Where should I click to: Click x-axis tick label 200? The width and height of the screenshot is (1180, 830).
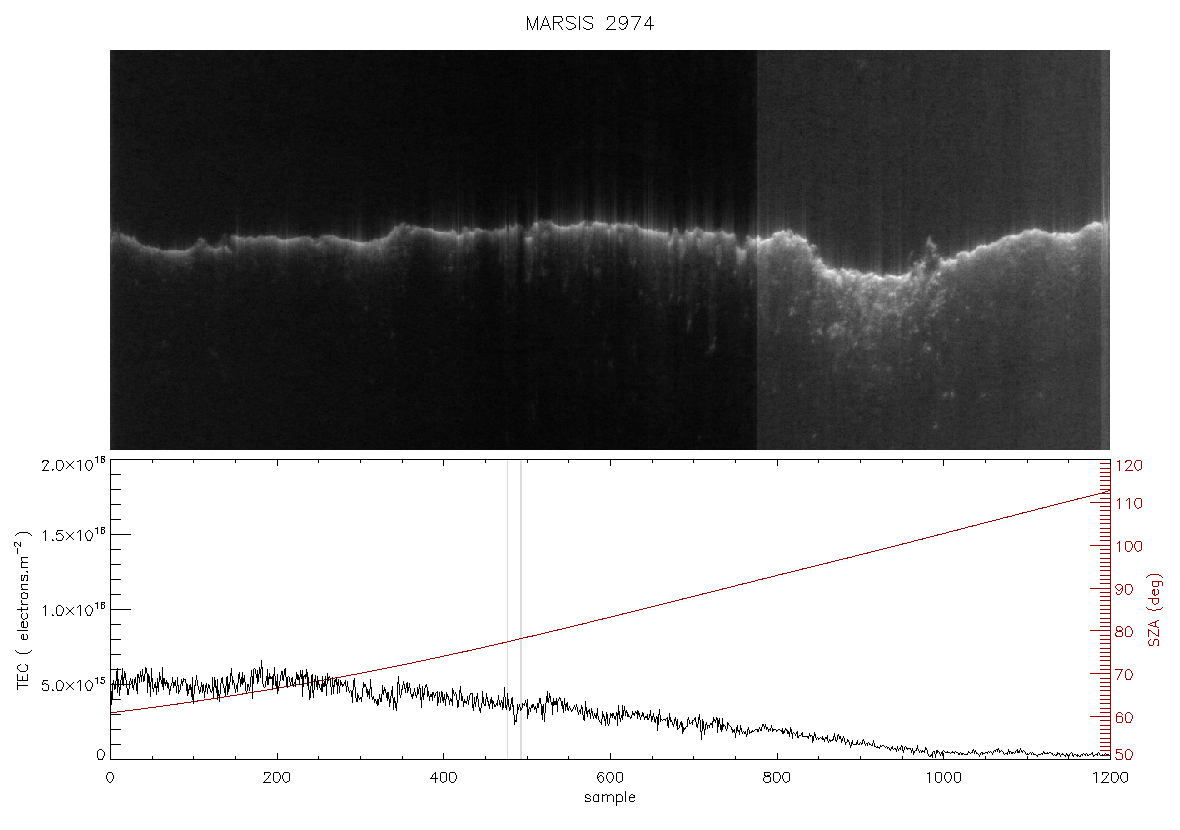(x=277, y=777)
